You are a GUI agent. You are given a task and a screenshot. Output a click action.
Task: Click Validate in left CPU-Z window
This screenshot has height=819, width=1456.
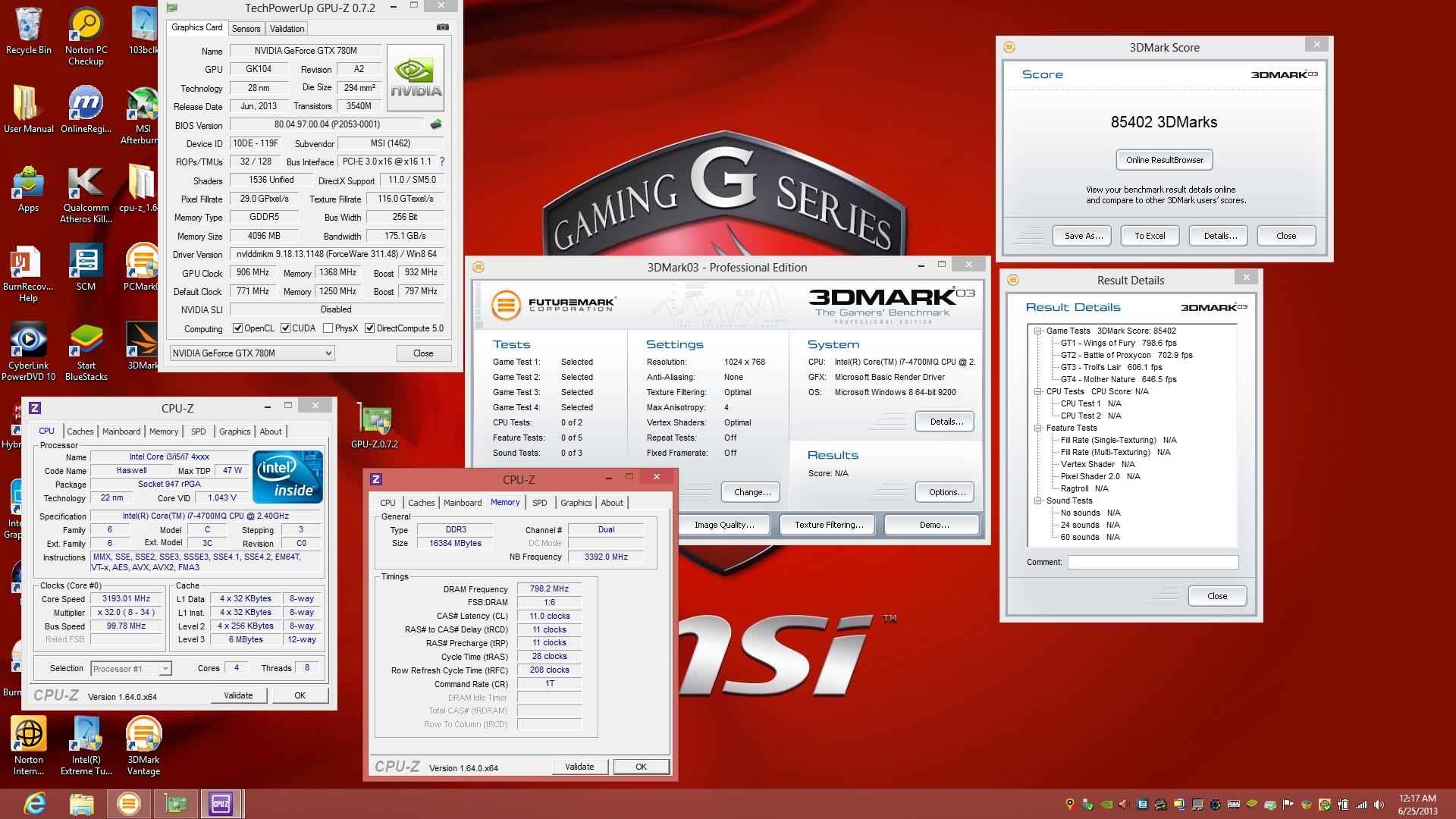(238, 695)
